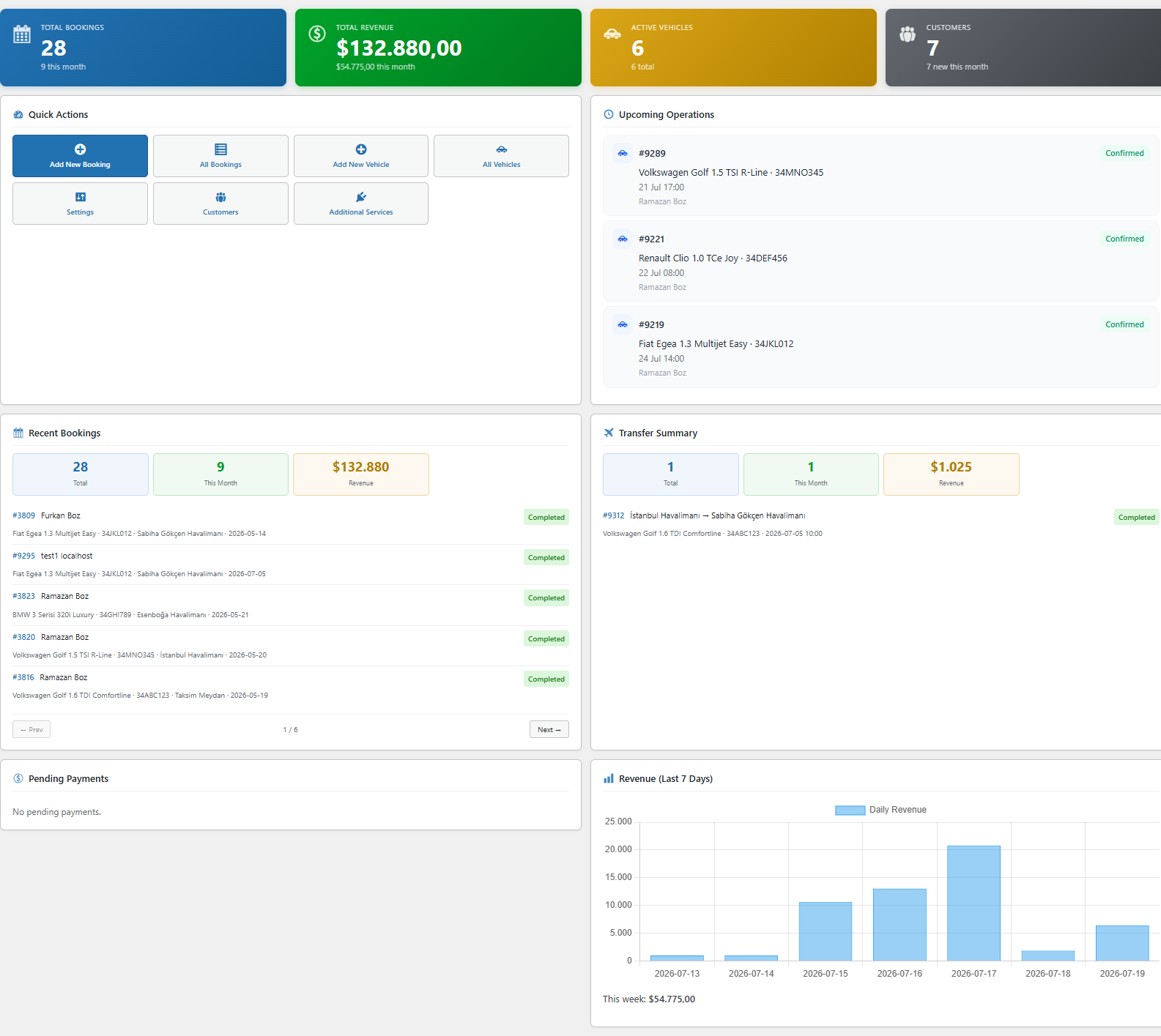Click the 2026-07-17 revenue bar
Viewport: 1161px width, 1036px height.
(x=973, y=903)
